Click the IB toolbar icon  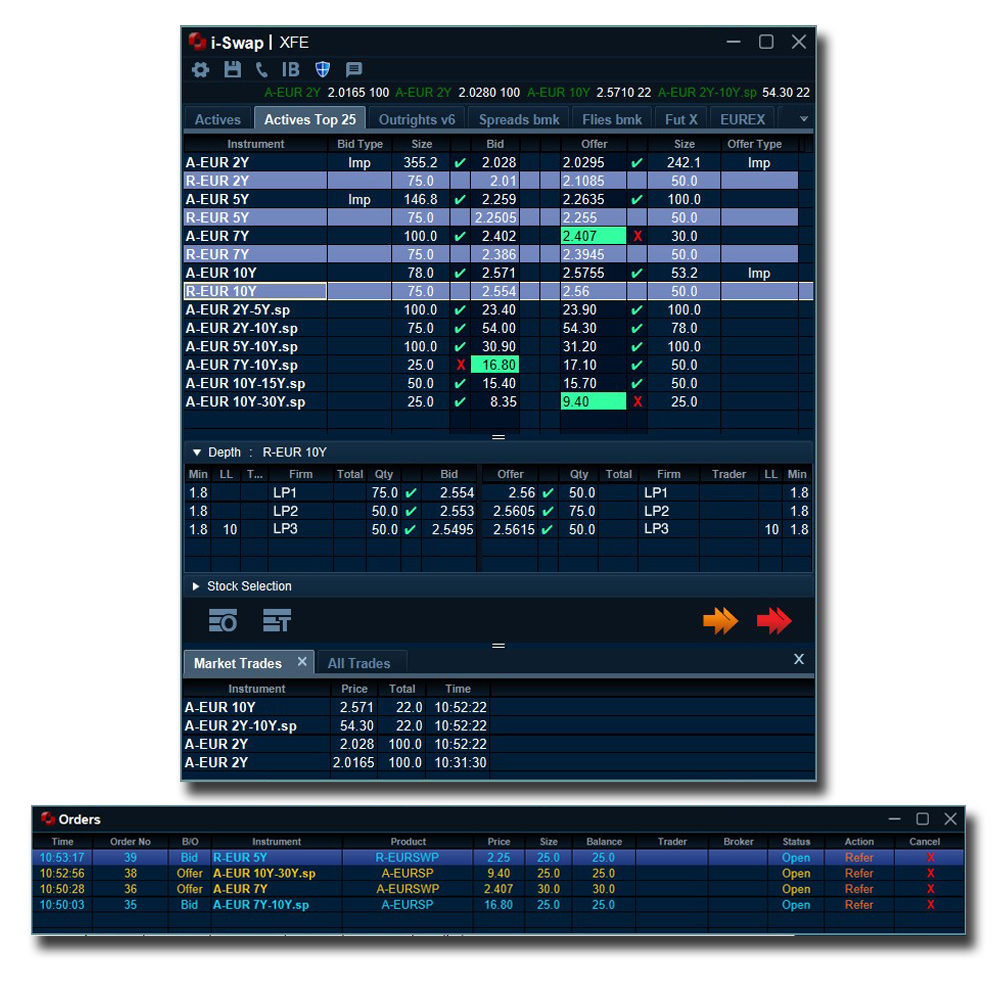click(291, 70)
